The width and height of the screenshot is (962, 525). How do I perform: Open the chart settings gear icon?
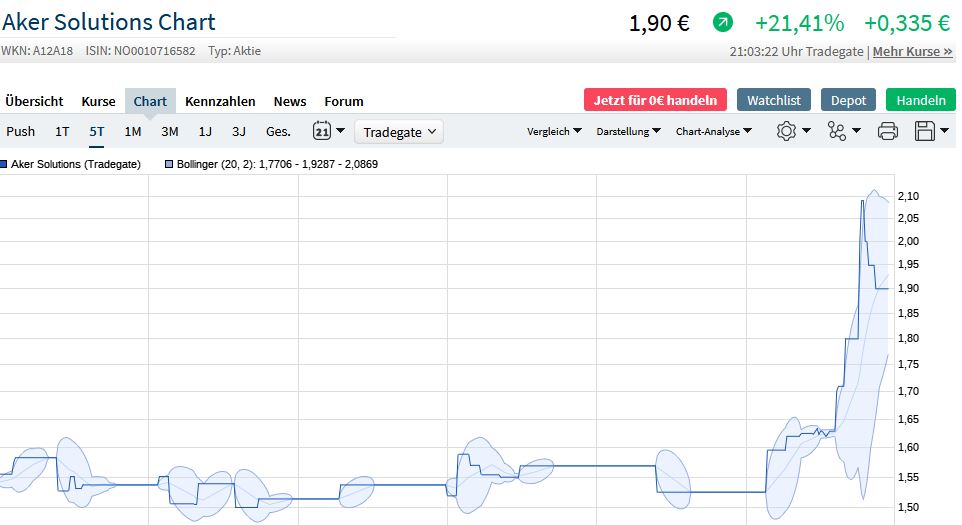(786, 131)
